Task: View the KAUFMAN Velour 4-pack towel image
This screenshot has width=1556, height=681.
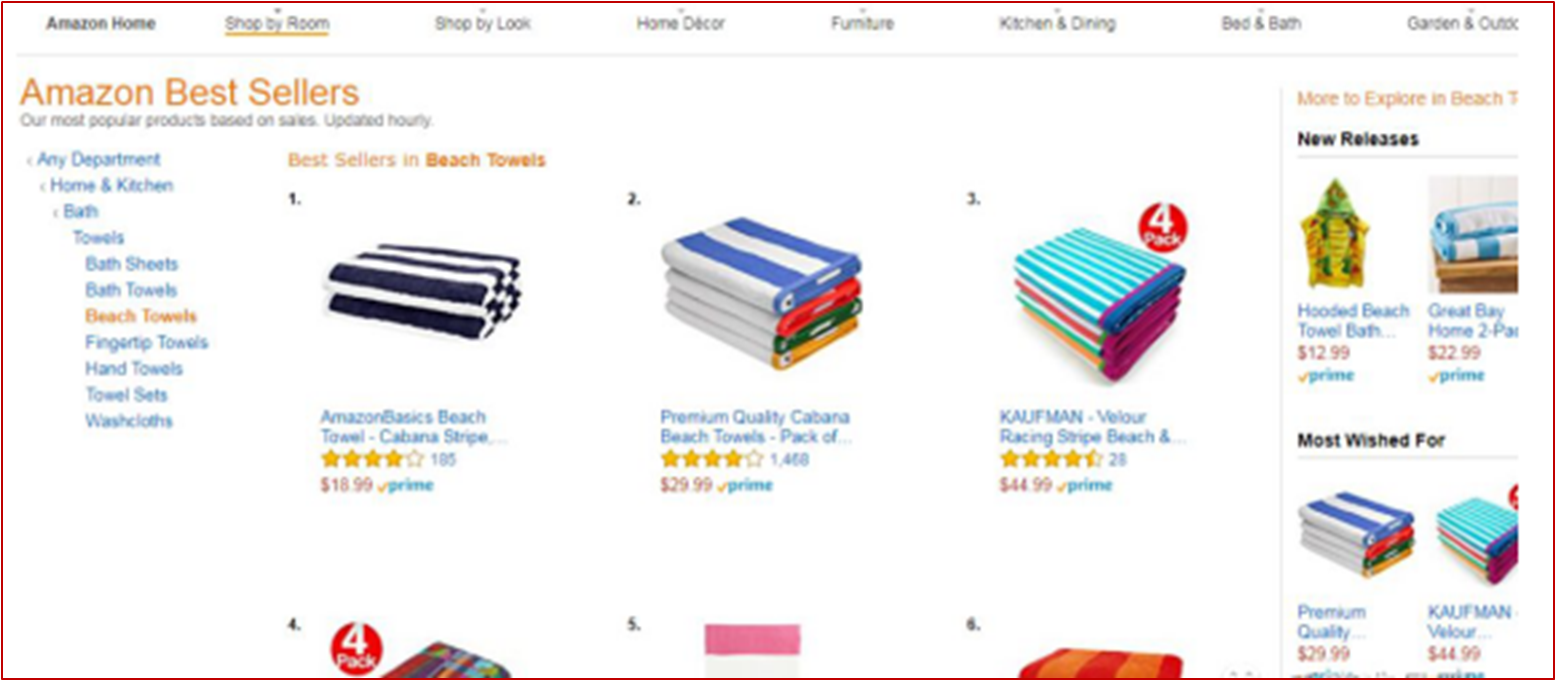Action: click(x=1098, y=297)
